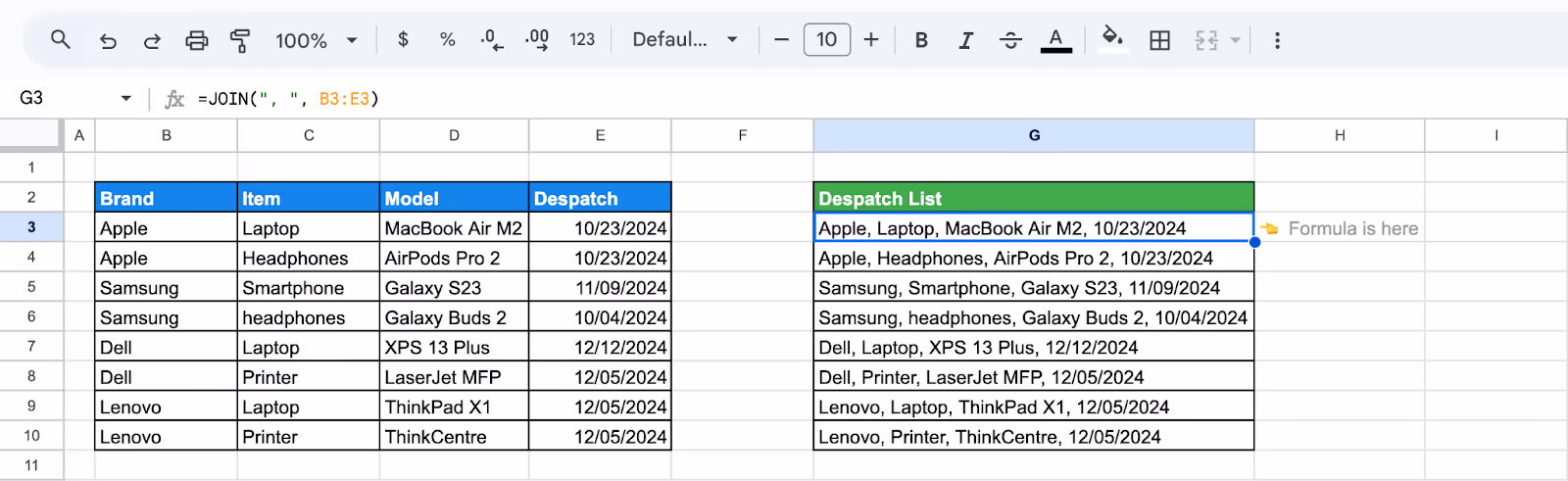Format selection as currency
The image size is (1568, 481).
403,40
